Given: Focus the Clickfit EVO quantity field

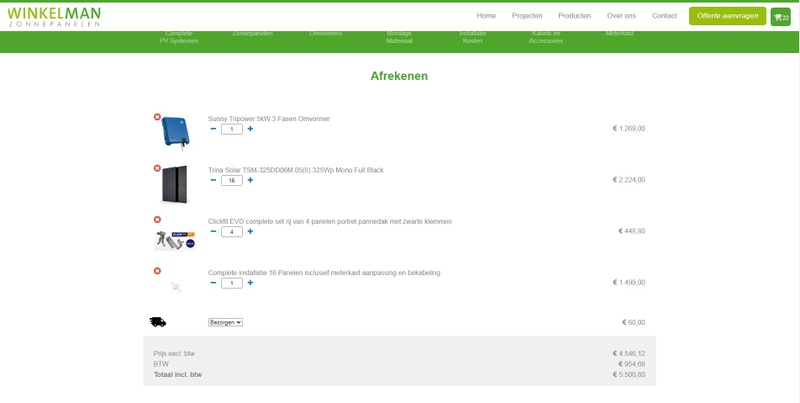Looking at the screenshot, I should tap(232, 232).
